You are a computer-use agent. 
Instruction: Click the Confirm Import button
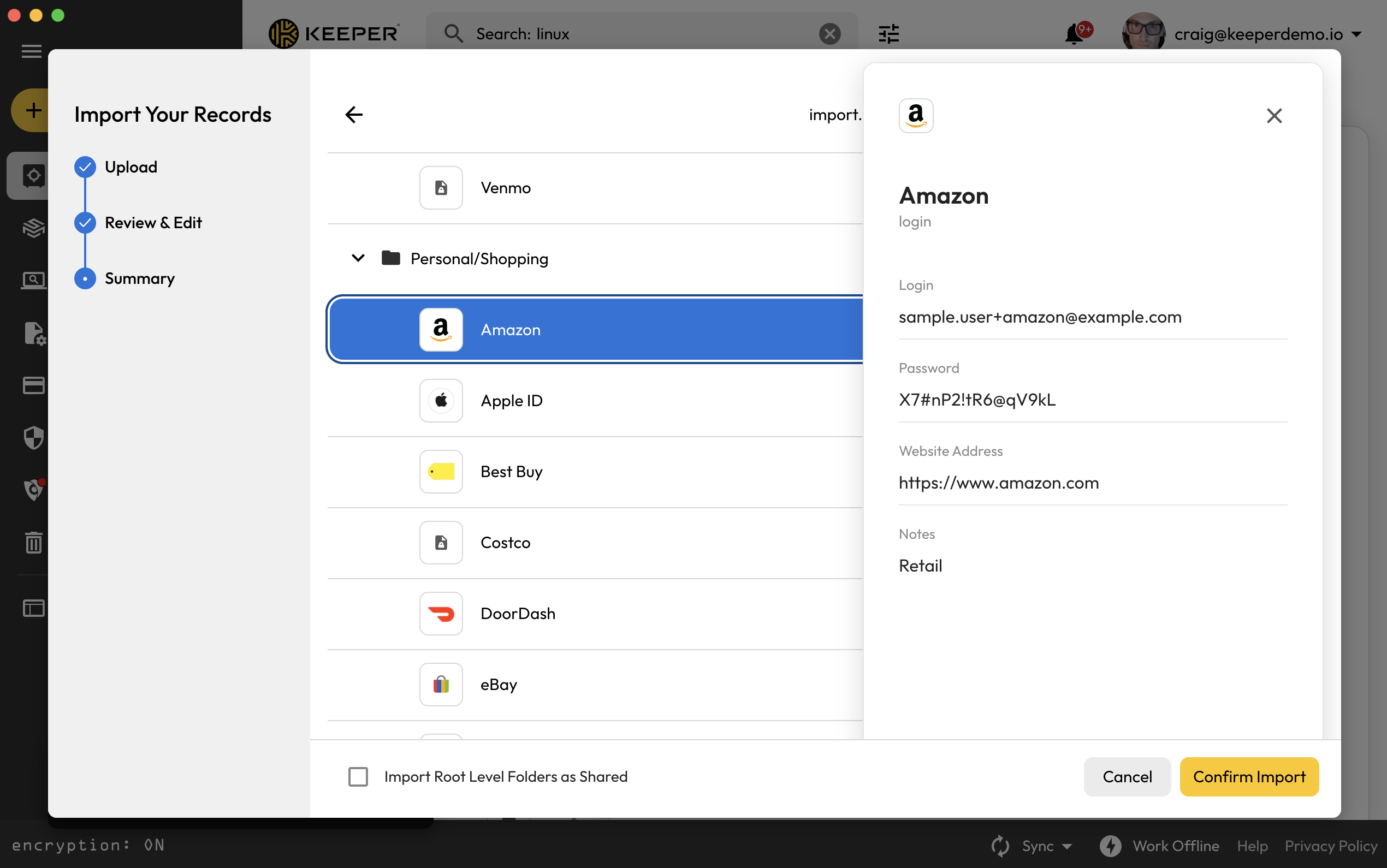[x=1249, y=777]
